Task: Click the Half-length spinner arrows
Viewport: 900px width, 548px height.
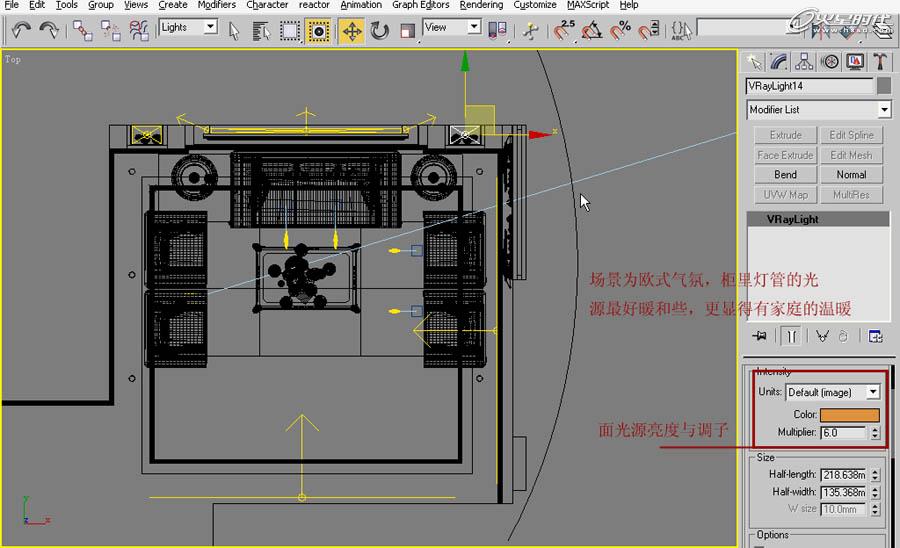Action: click(x=875, y=475)
